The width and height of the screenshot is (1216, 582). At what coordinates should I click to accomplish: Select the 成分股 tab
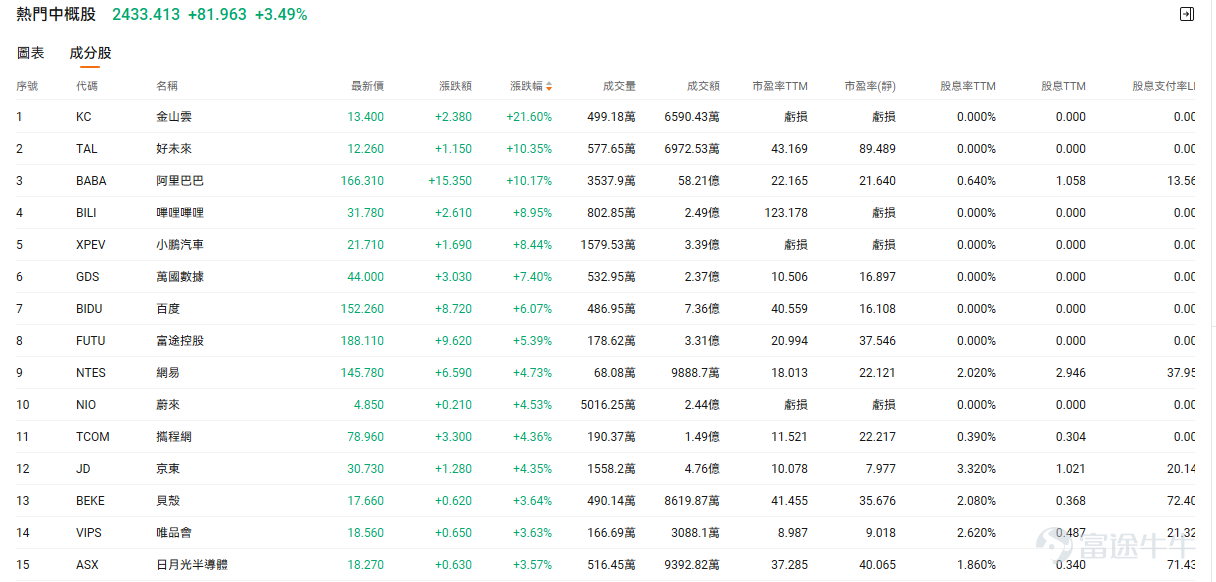pyautogui.click(x=90, y=53)
